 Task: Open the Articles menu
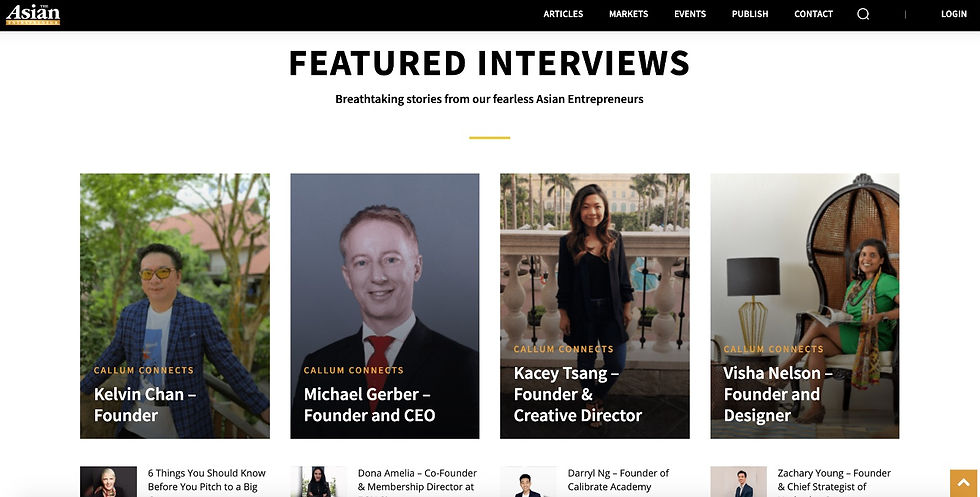pos(563,14)
